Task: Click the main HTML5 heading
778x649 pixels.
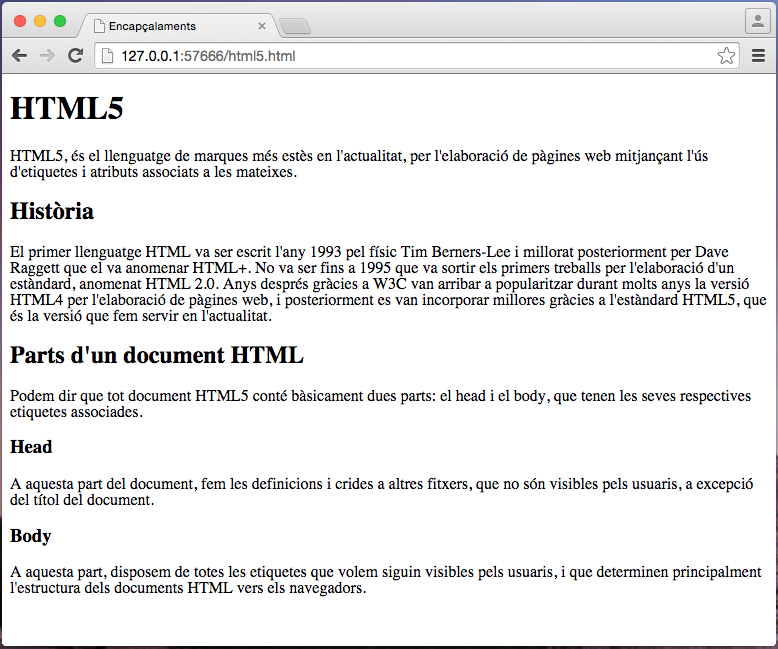Action: click(67, 108)
